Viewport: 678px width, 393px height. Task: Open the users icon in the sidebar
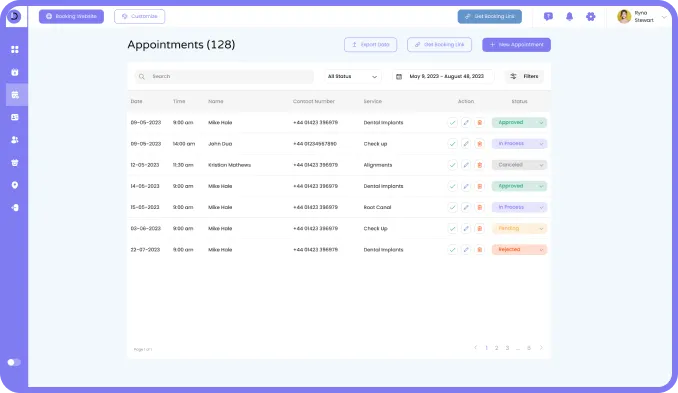(x=15, y=140)
